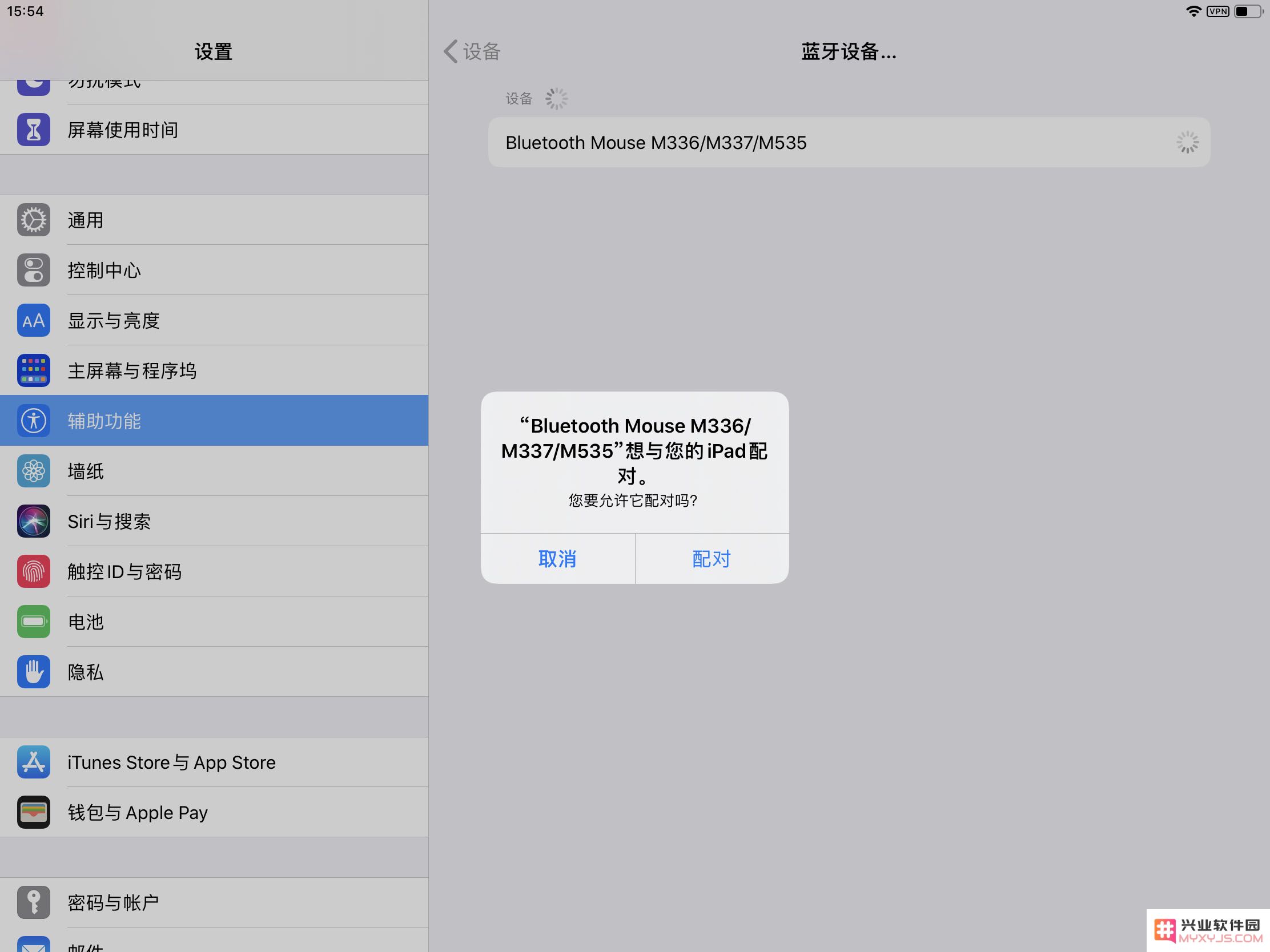The width and height of the screenshot is (1270, 952).
Task: Select 触控 ID 与密码 row label
Action: click(124, 572)
